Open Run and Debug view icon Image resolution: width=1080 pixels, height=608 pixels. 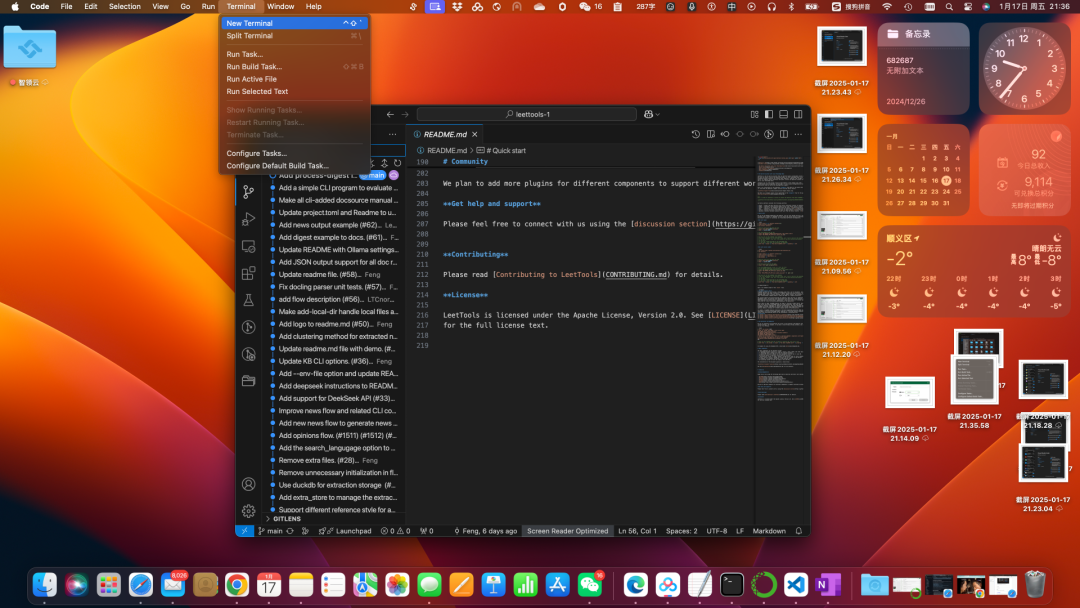[x=249, y=219]
